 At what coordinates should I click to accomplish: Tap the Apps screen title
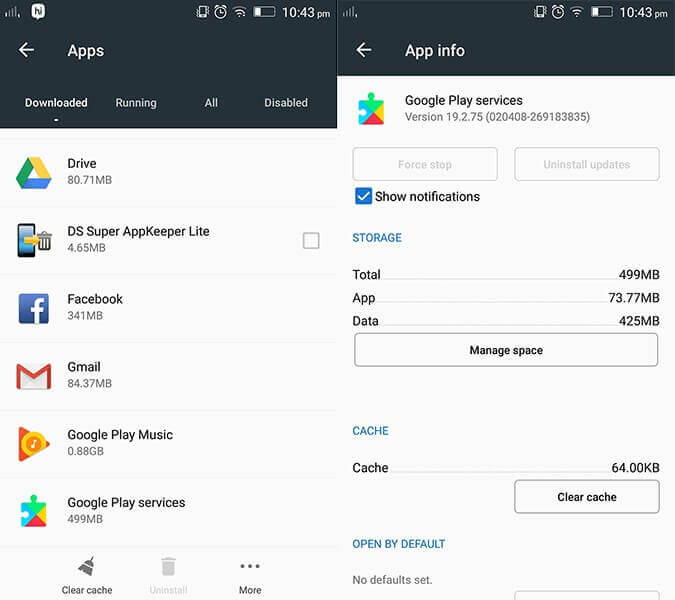pos(86,51)
